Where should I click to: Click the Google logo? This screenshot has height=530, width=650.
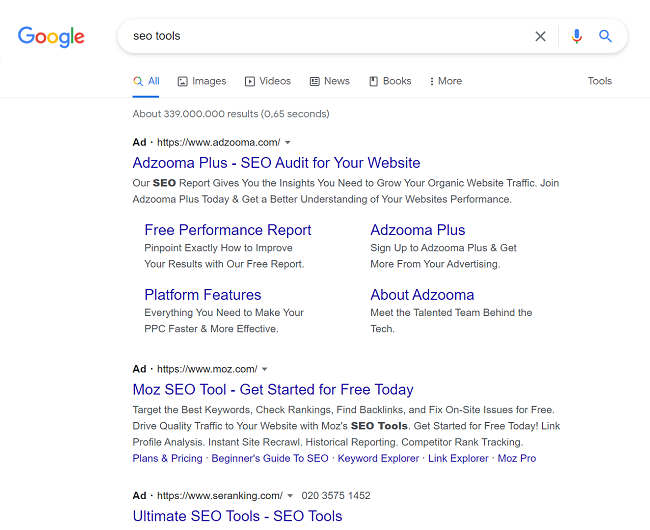pos(51,37)
